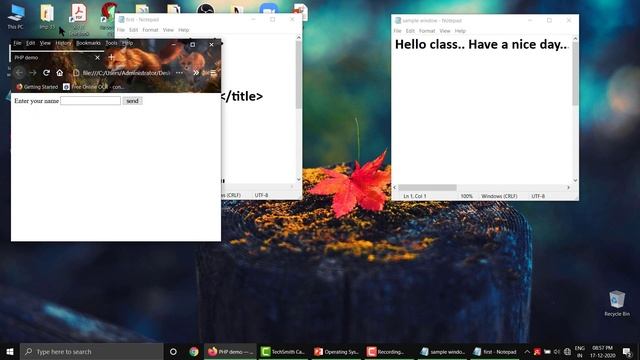Click the Type here to search box
The width and height of the screenshot is (640, 360).
(x=91, y=351)
